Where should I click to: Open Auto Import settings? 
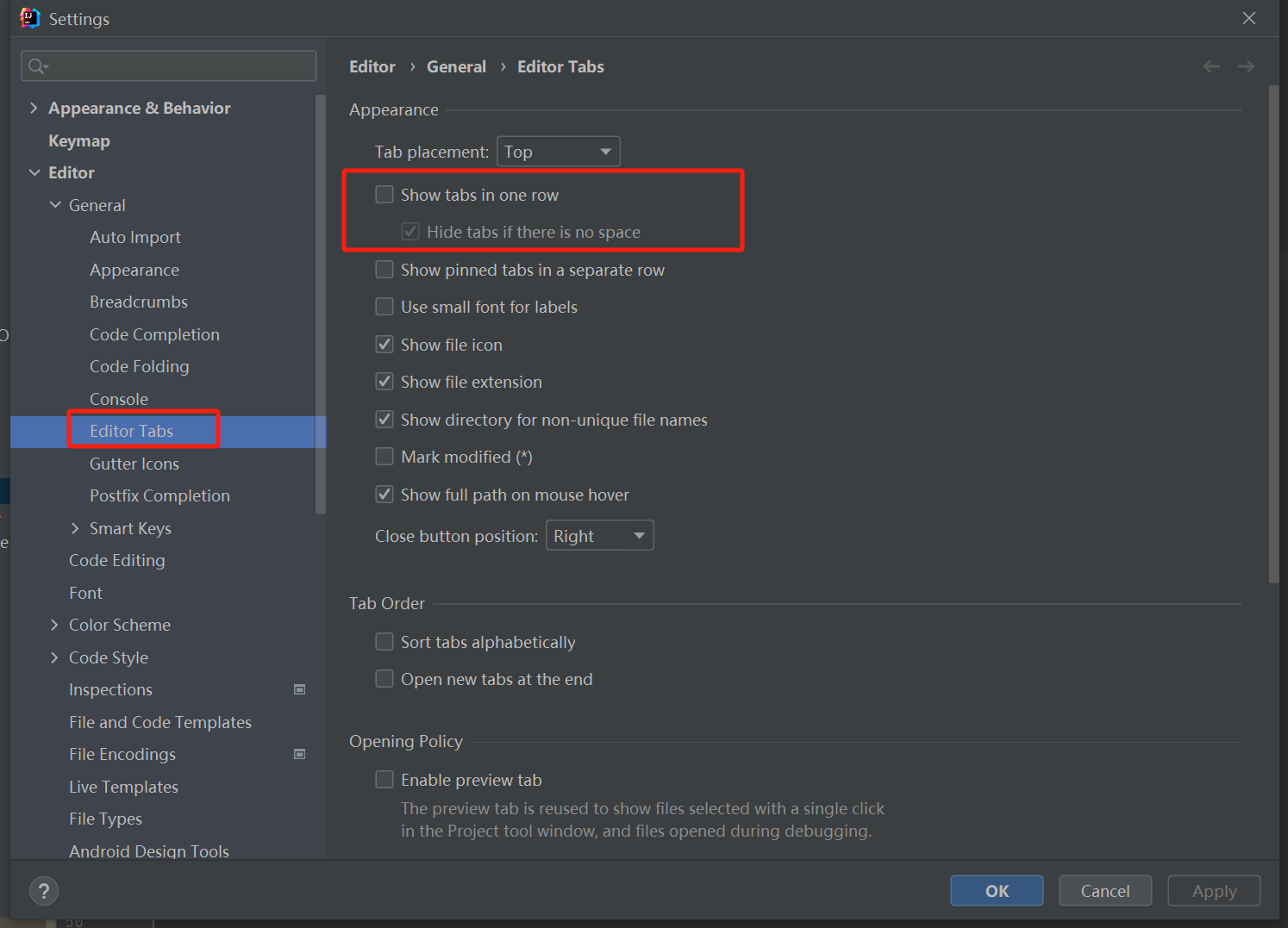click(135, 237)
